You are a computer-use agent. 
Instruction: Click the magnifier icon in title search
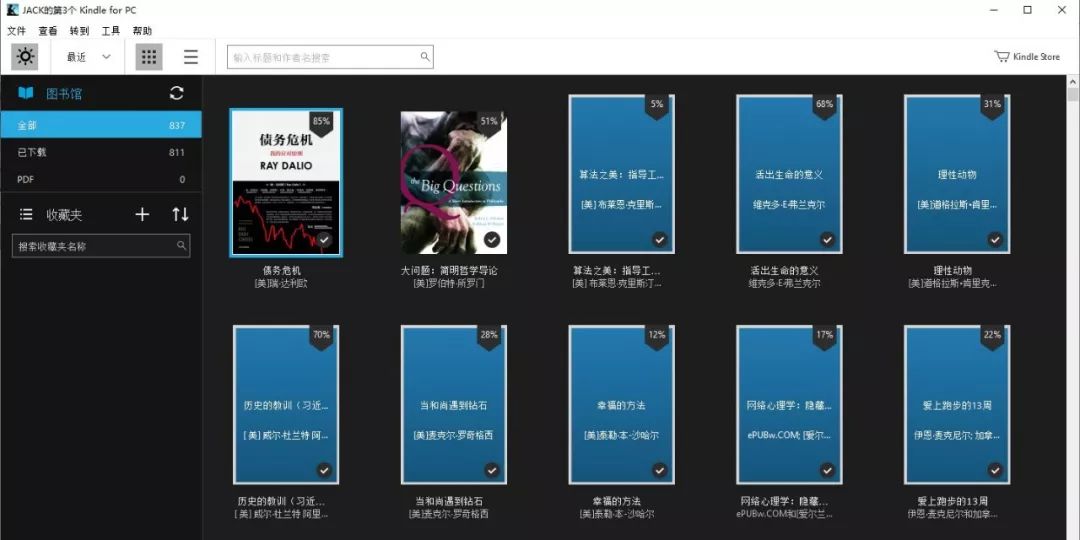(x=425, y=56)
